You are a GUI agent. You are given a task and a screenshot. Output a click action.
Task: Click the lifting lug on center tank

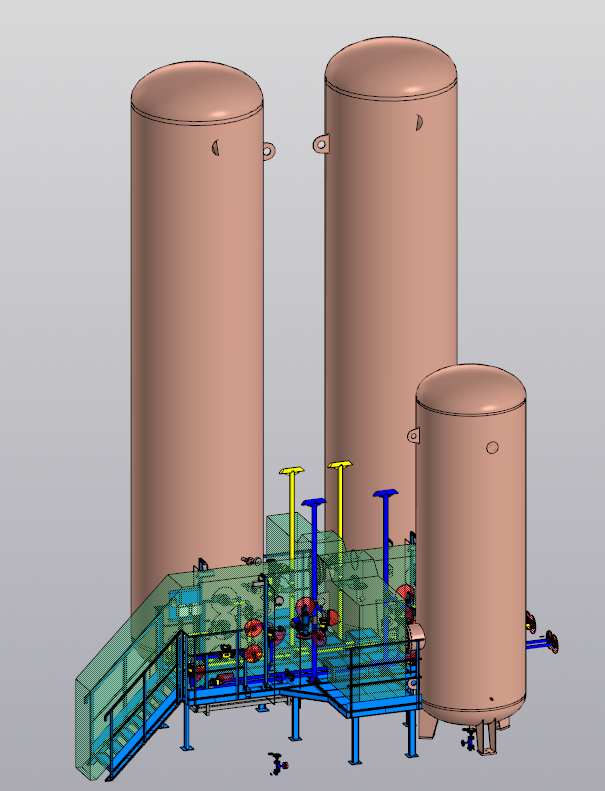pyautogui.click(x=321, y=144)
